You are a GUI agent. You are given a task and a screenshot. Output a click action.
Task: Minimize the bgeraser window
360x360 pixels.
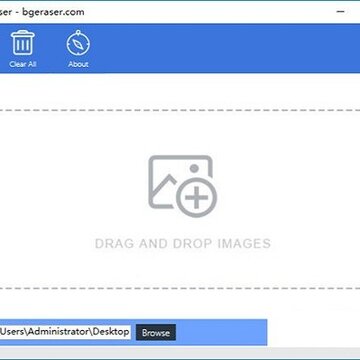pyautogui.click(x=340, y=12)
